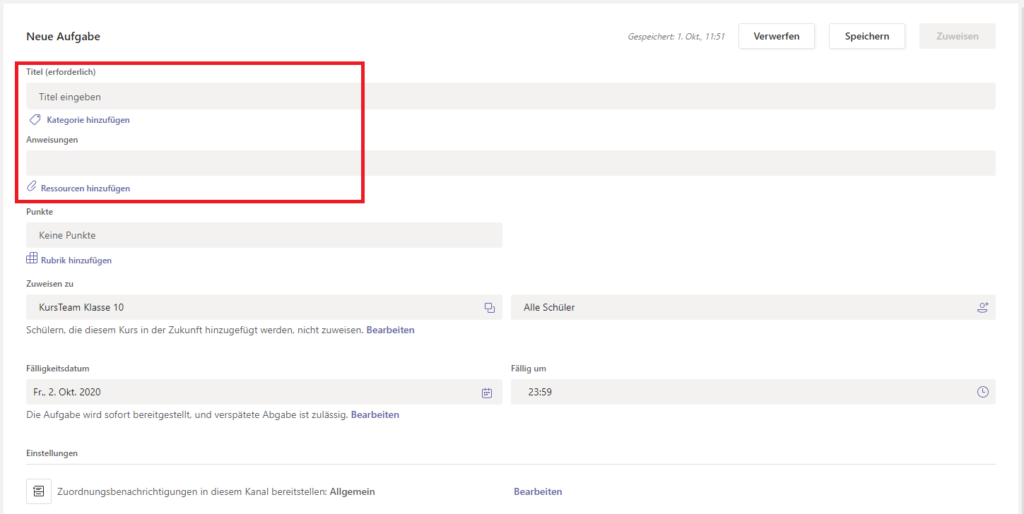Image resolution: width=1024 pixels, height=514 pixels.
Task: Click the channel notification icon
Action: pos(38,491)
